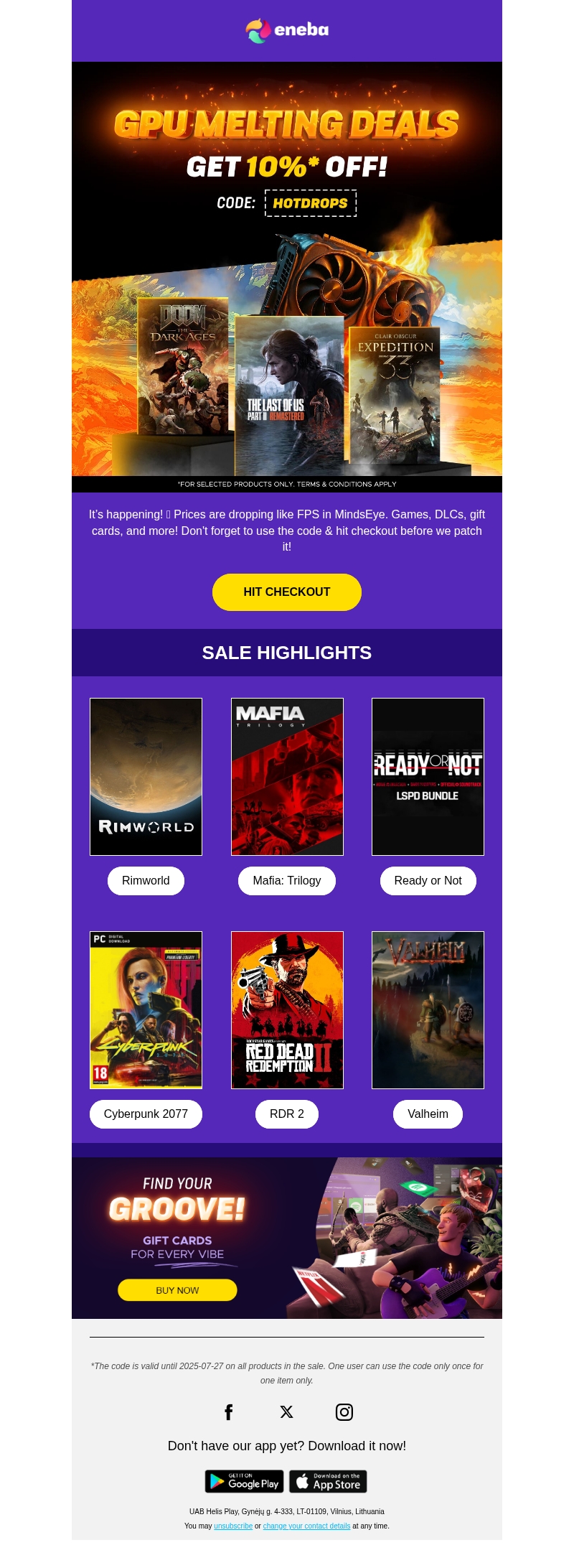Open the Rimworld cover thumbnail
The image size is (574, 1568).
[x=146, y=777]
